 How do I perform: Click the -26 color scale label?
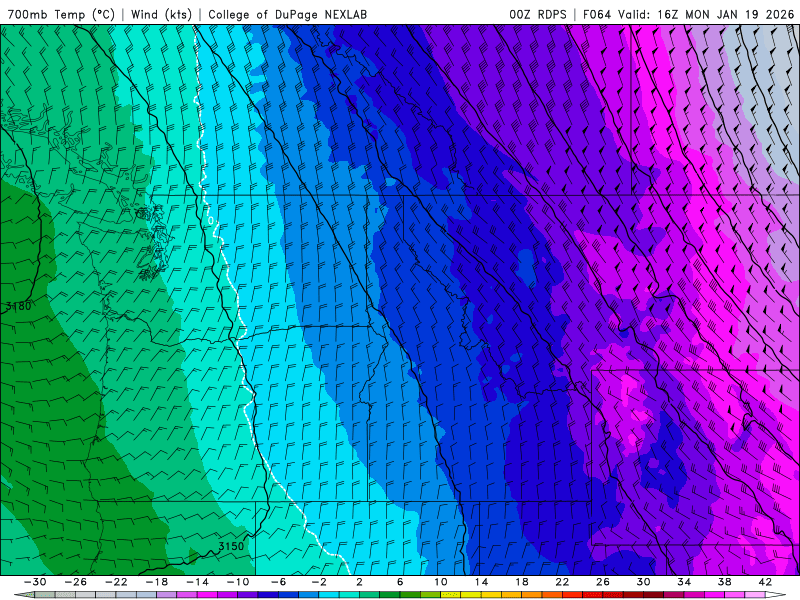(x=76, y=582)
